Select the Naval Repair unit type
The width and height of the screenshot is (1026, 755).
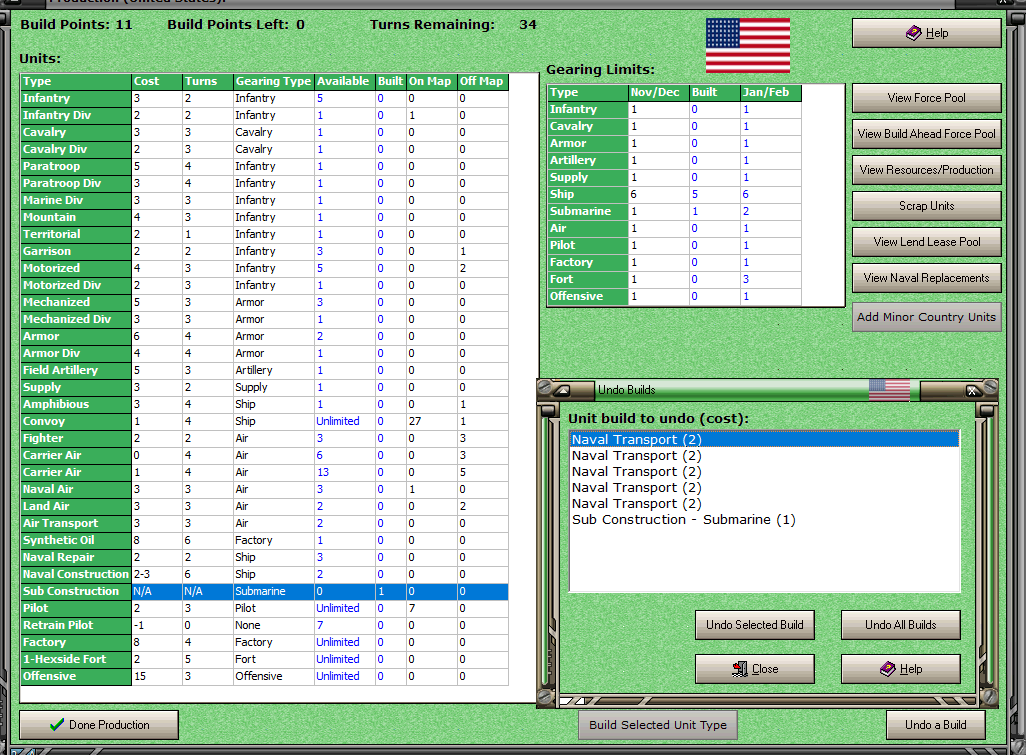coord(76,557)
